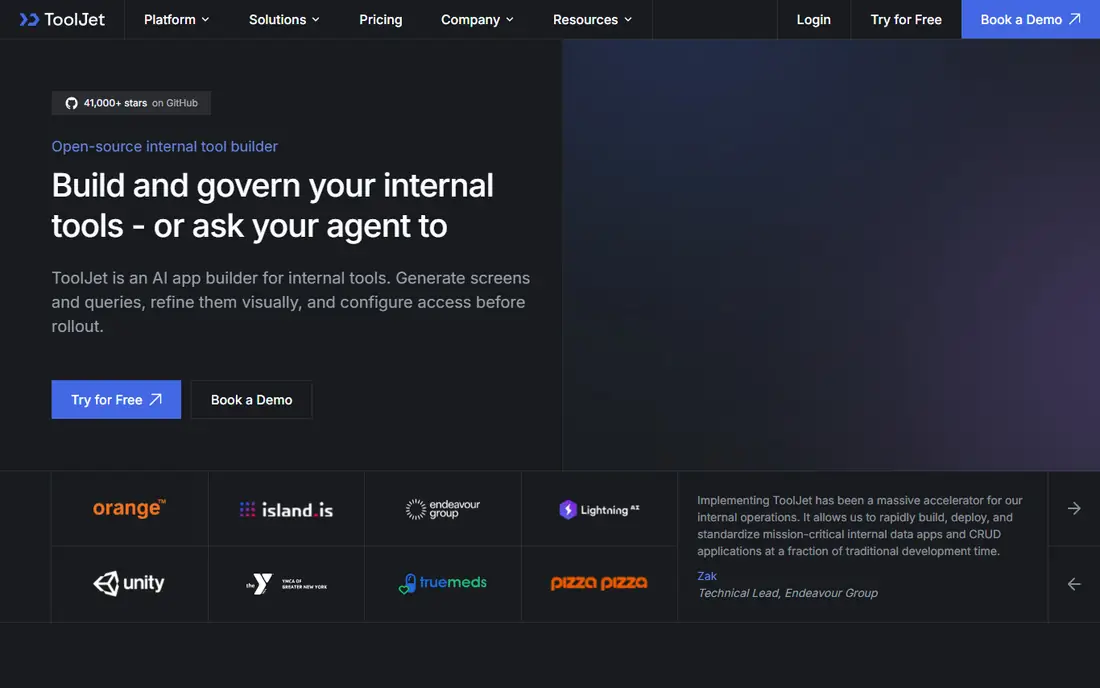Select the Lightning AI logo

click(x=599, y=510)
